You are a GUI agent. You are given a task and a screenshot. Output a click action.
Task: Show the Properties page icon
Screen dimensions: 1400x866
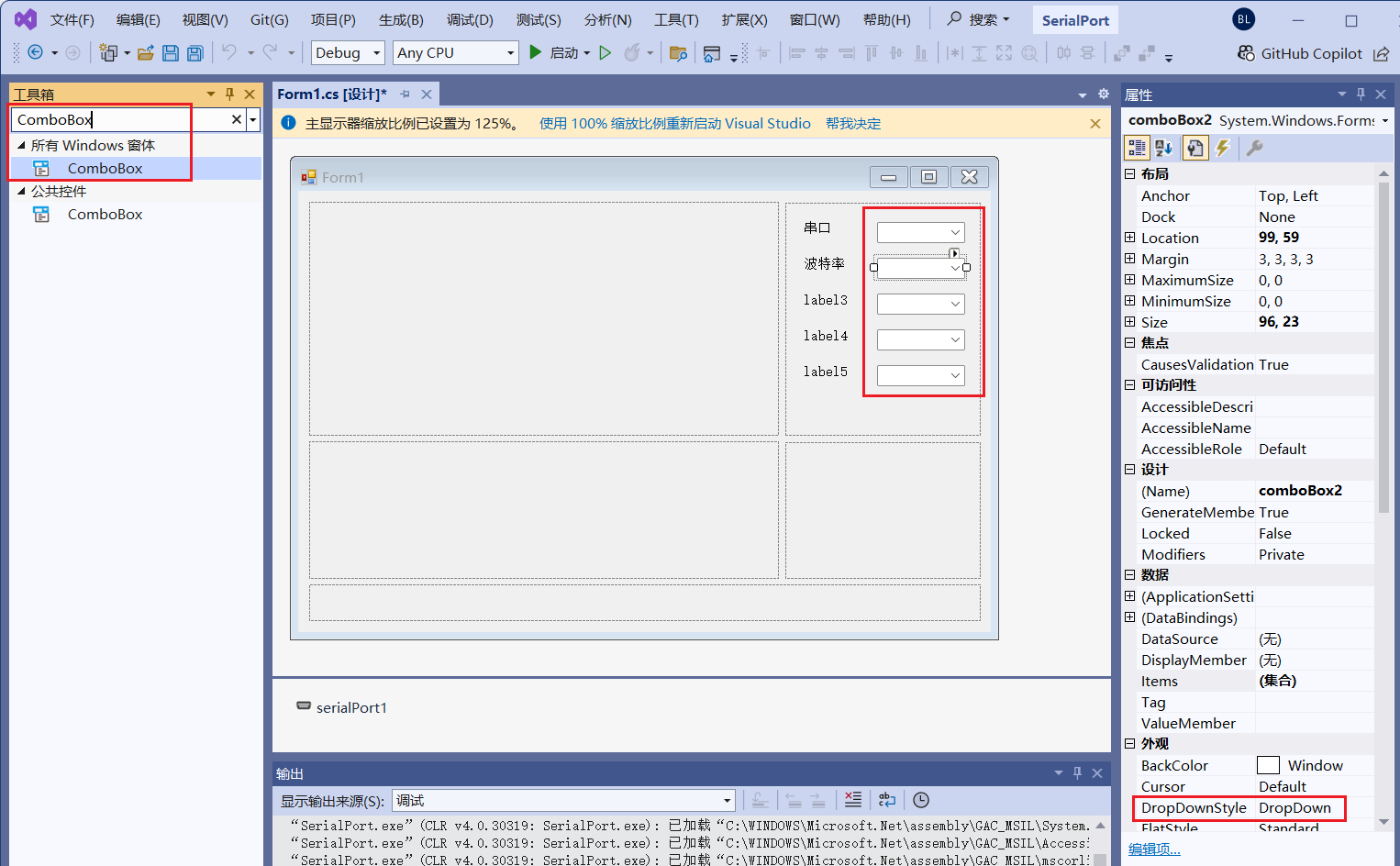click(1195, 148)
